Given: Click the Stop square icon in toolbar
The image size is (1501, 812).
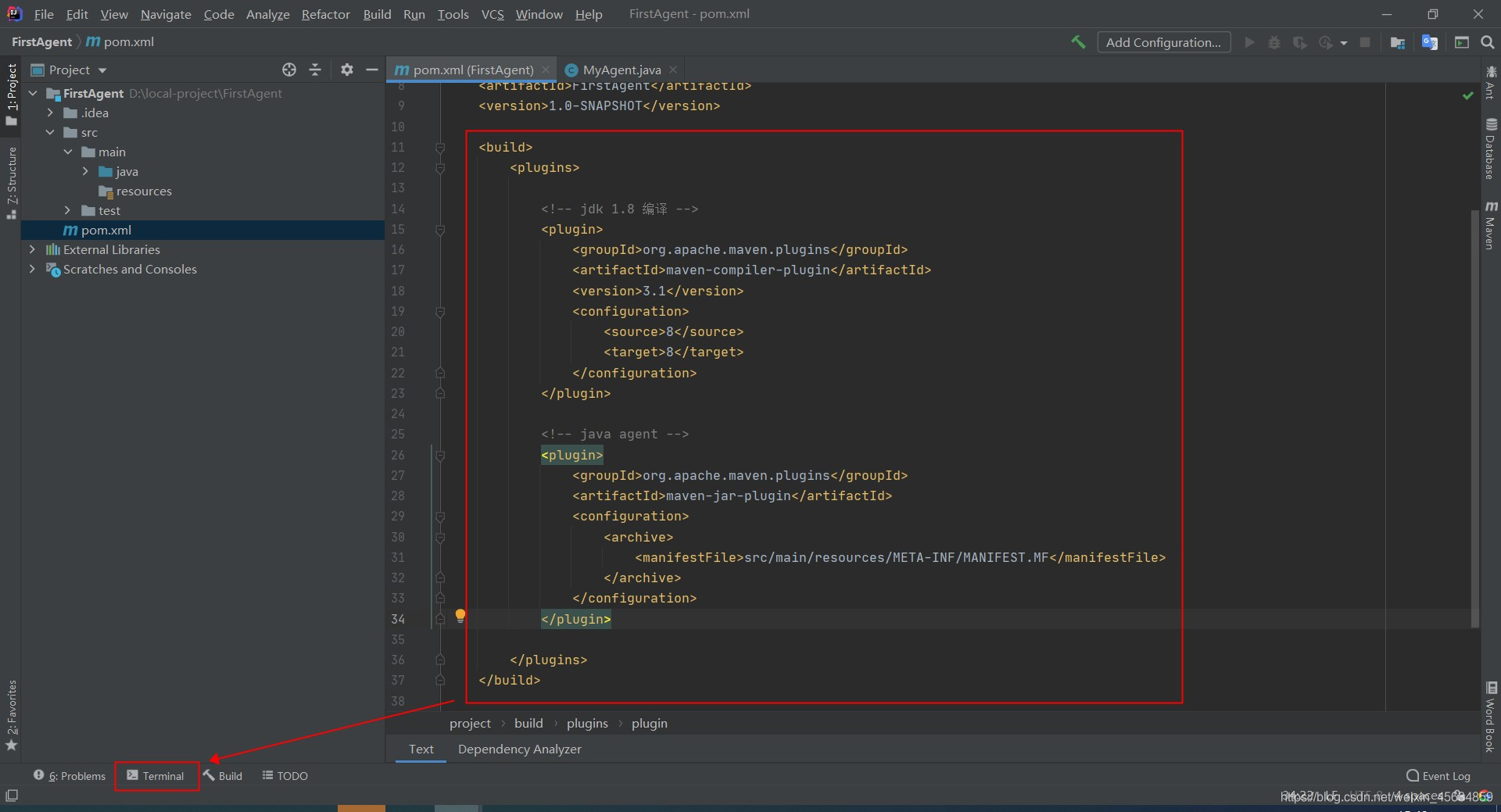Looking at the screenshot, I should coord(1365,42).
